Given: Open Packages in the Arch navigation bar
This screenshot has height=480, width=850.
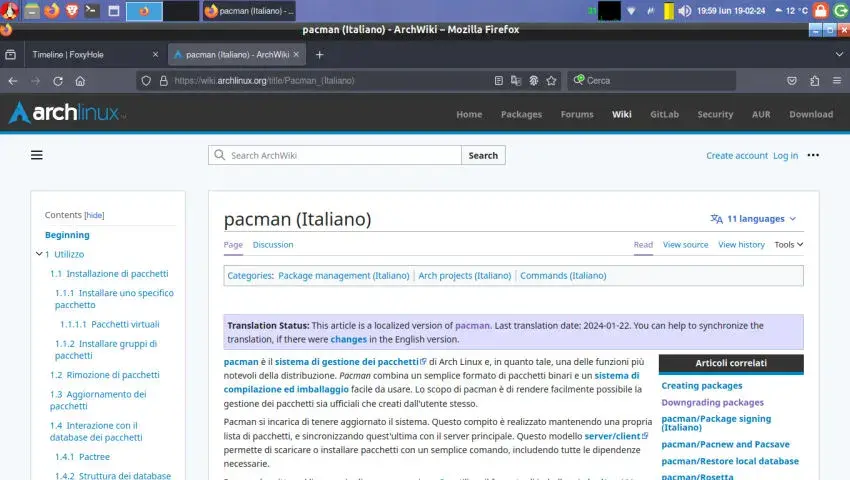Looking at the screenshot, I should click(521, 114).
